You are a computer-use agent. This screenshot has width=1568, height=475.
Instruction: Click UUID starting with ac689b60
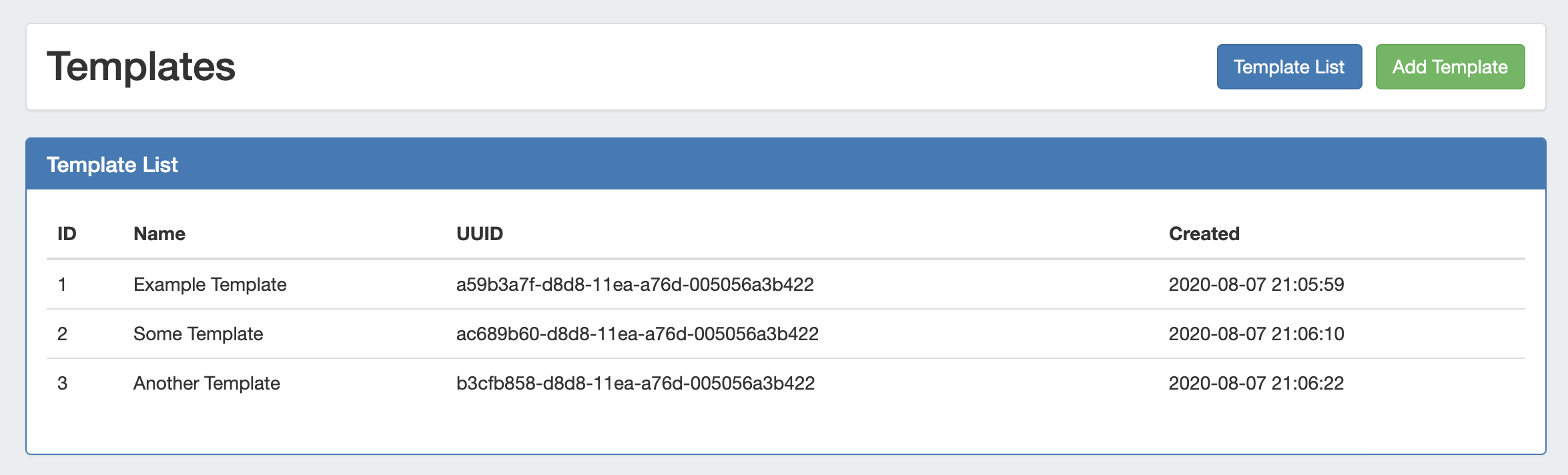pos(637,334)
